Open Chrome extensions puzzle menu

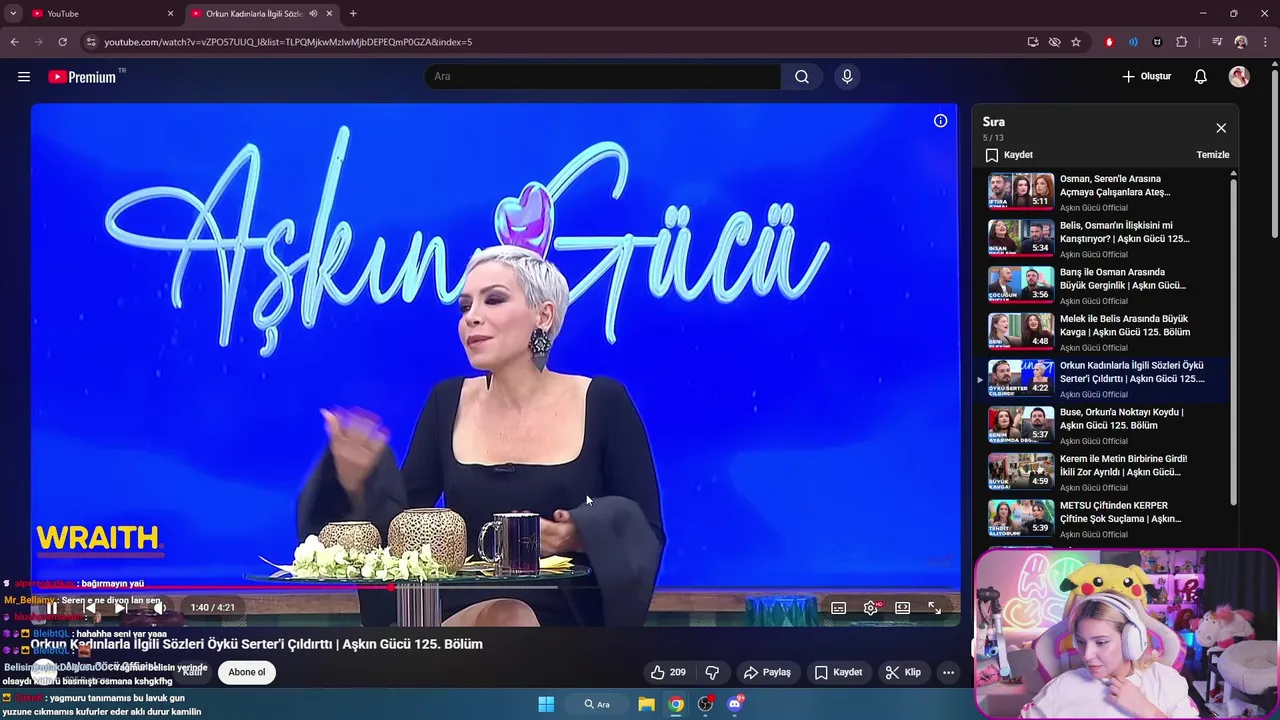click(x=1182, y=42)
